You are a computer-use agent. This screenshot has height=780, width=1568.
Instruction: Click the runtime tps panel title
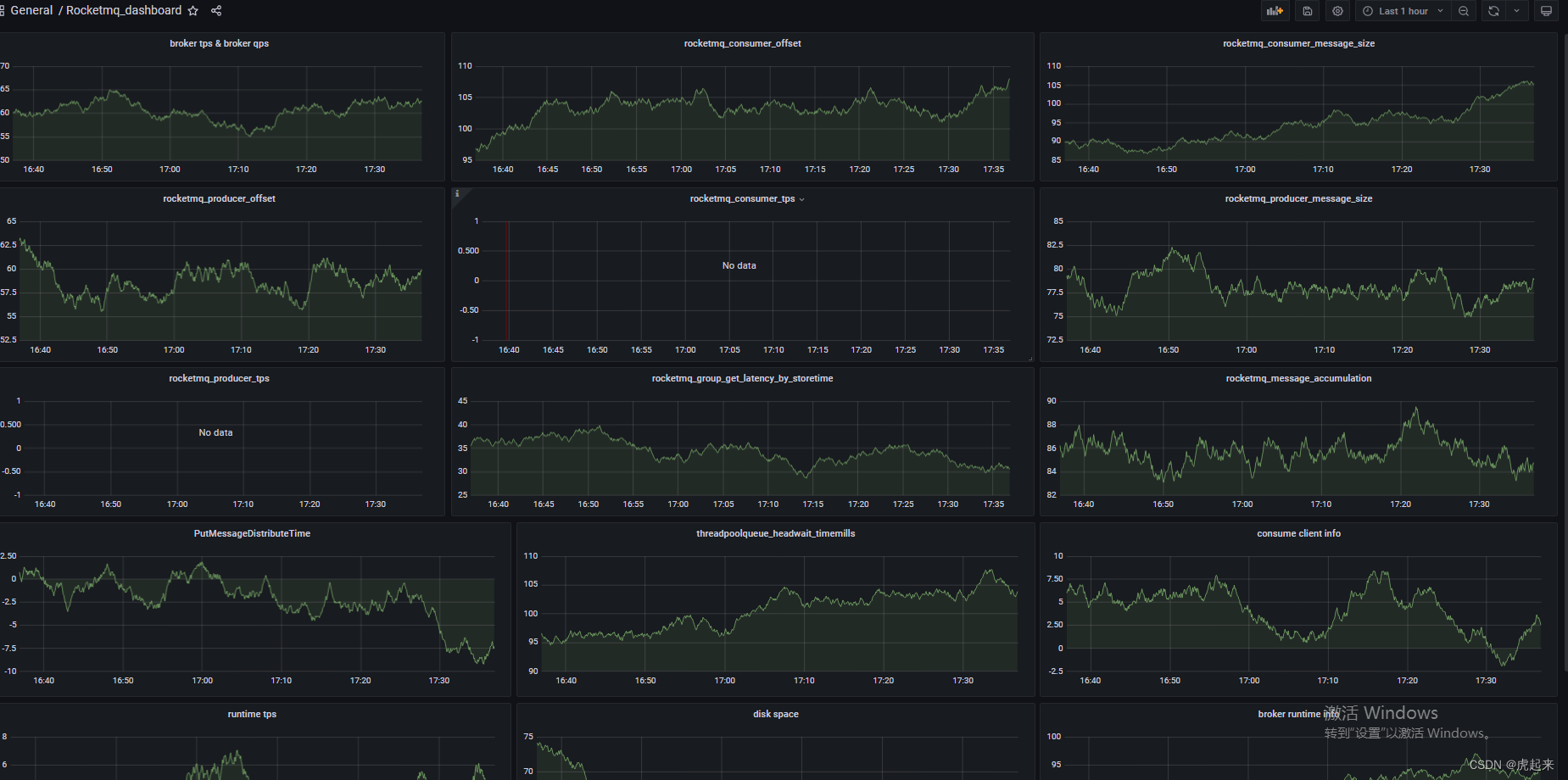[x=252, y=714]
